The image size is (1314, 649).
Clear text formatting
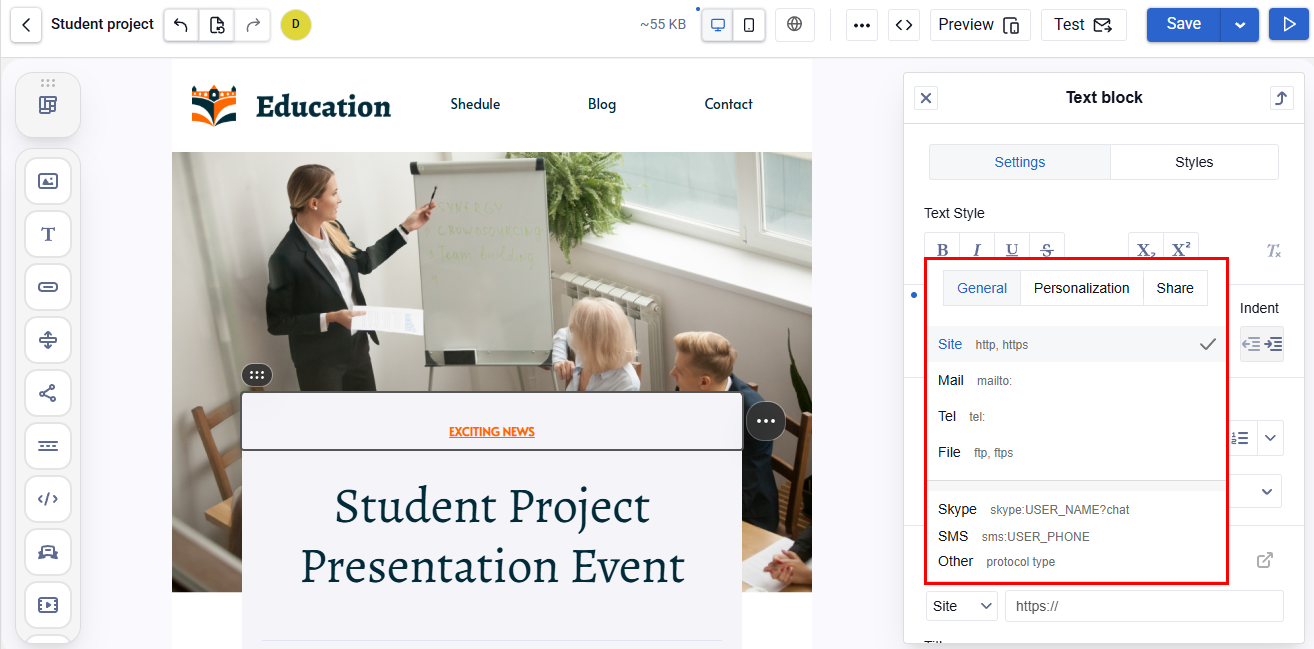point(1273,250)
